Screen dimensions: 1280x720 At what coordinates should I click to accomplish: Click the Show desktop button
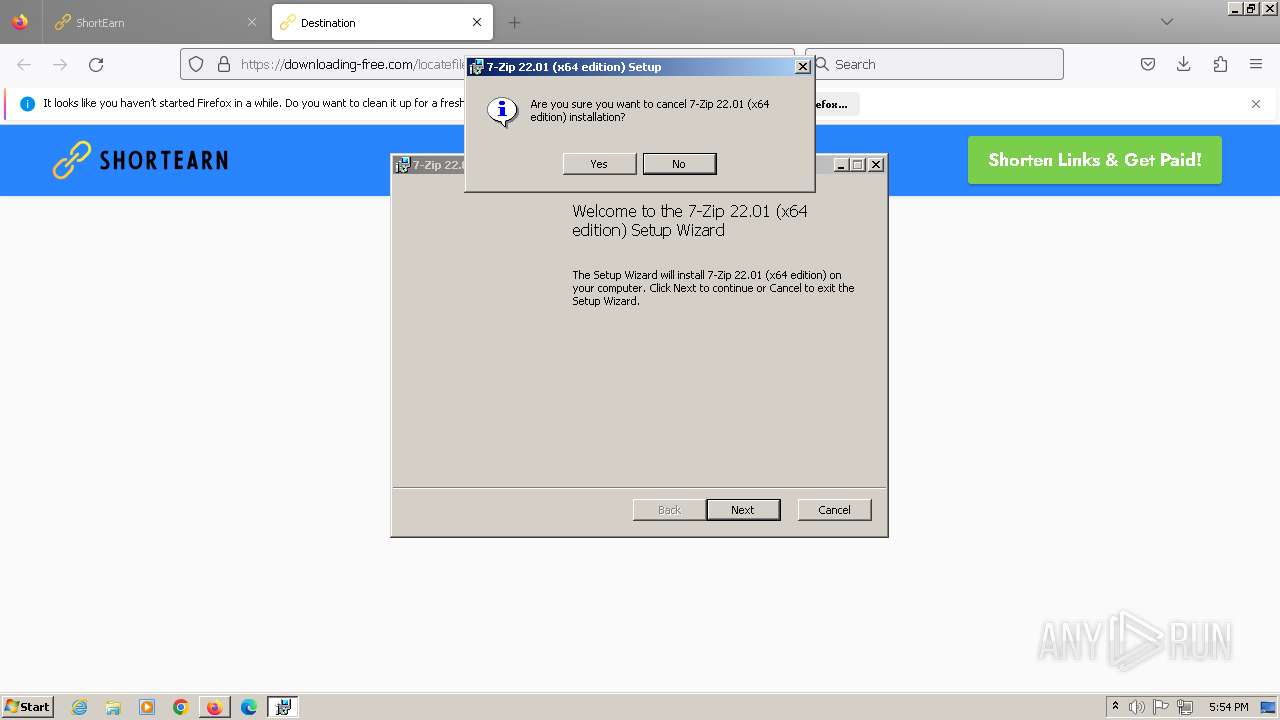pyautogui.click(x=1270, y=707)
